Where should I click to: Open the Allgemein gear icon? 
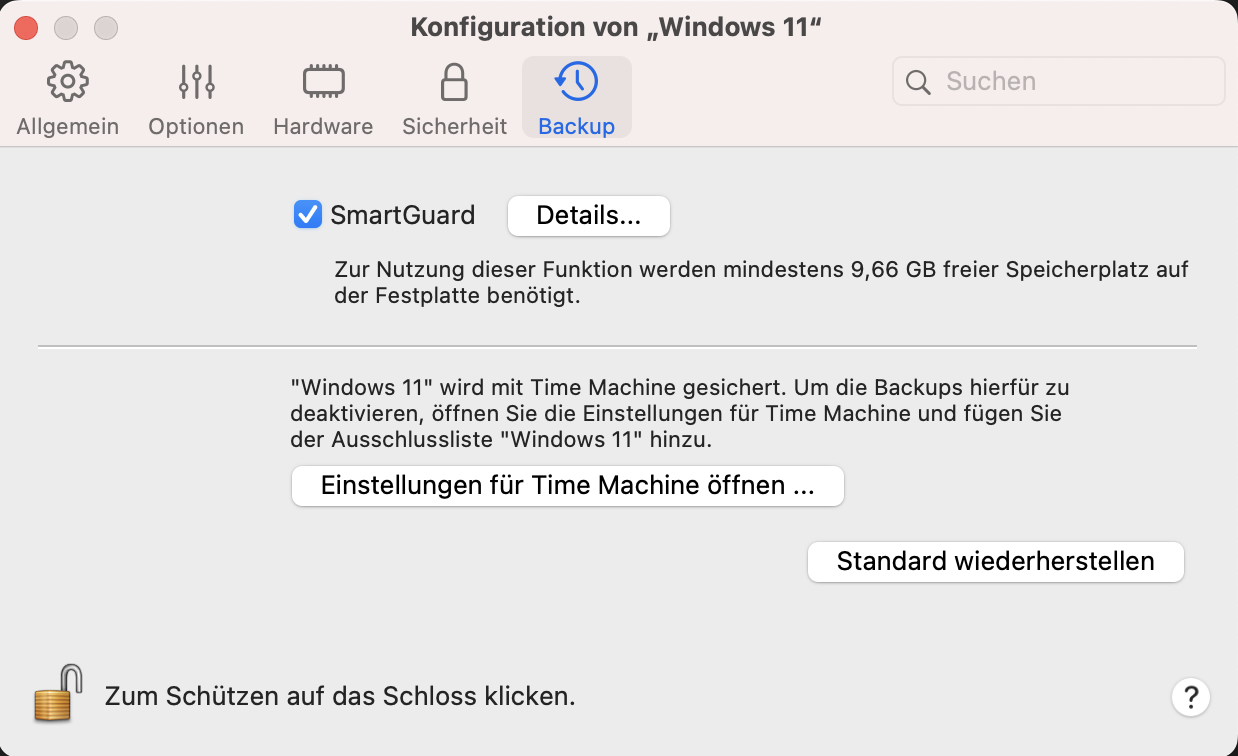(67, 82)
